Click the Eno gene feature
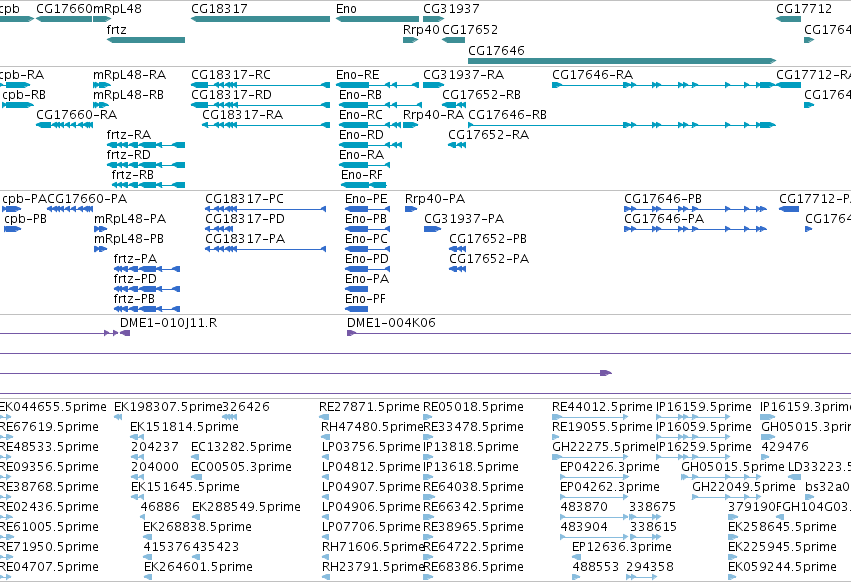851x582 pixels. coord(377,19)
